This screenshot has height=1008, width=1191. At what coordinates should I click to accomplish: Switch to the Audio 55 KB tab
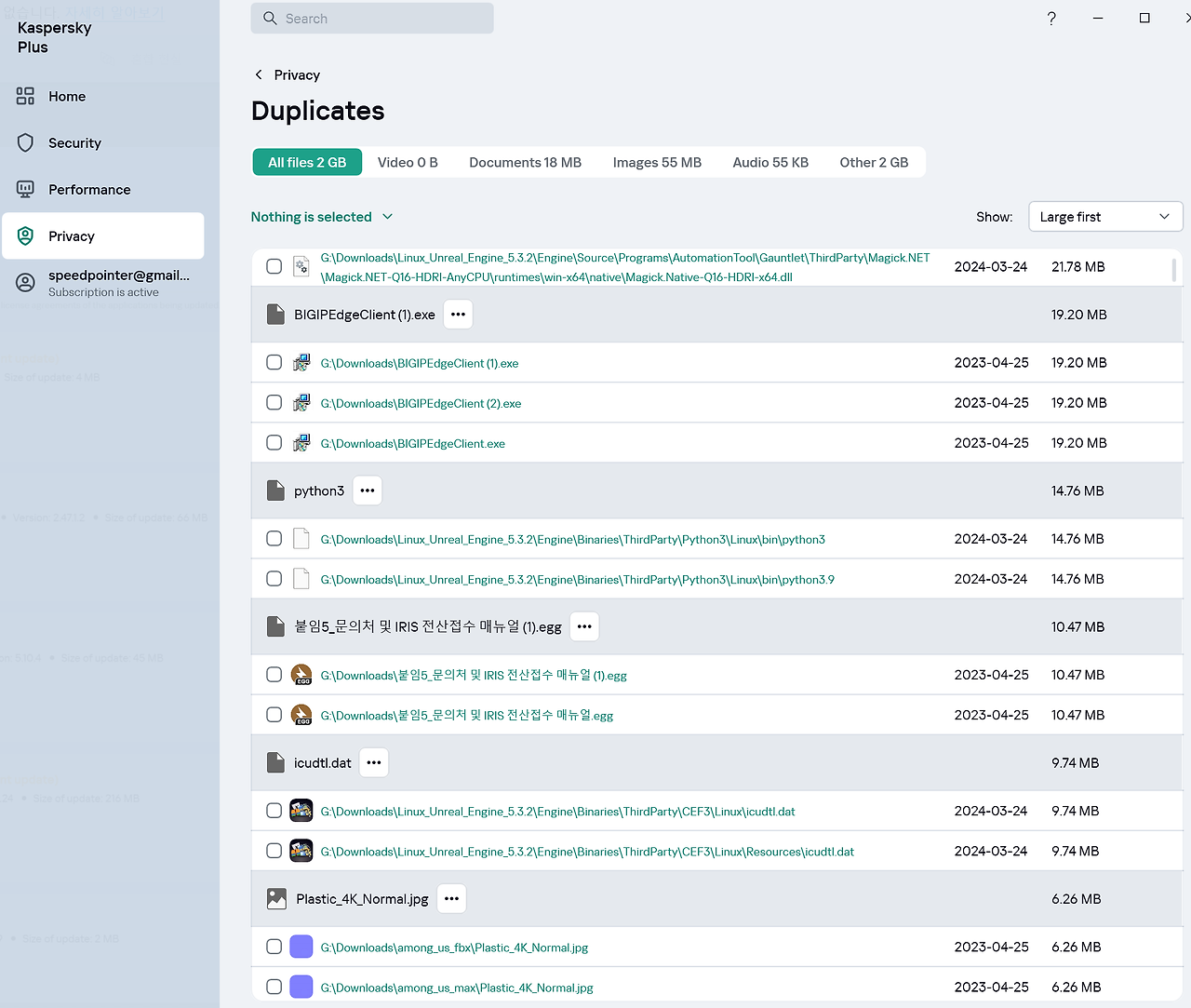click(770, 162)
